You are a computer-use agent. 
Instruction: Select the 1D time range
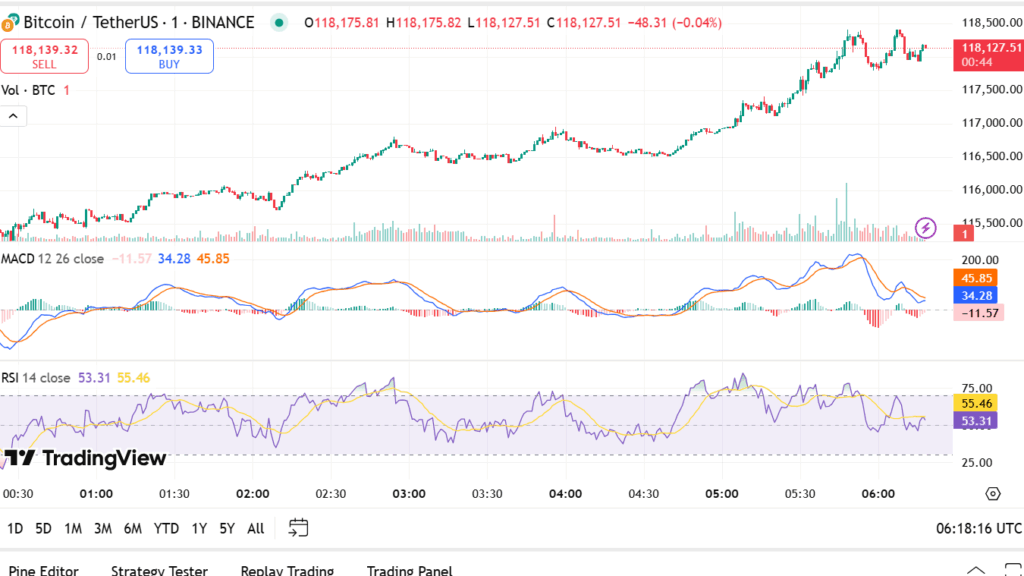tap(15, 528)
